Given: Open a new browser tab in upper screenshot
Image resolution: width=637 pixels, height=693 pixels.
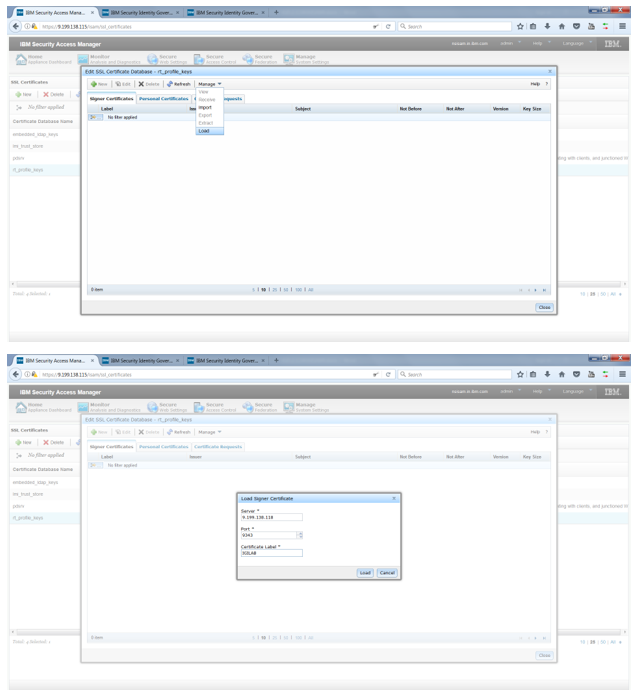Looking at the screenshot, I should coord(276,12).
